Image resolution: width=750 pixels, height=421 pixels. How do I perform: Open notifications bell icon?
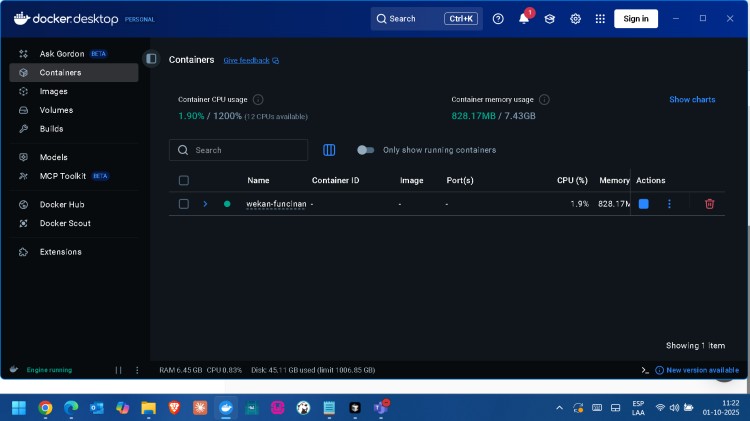click(524, 19)
